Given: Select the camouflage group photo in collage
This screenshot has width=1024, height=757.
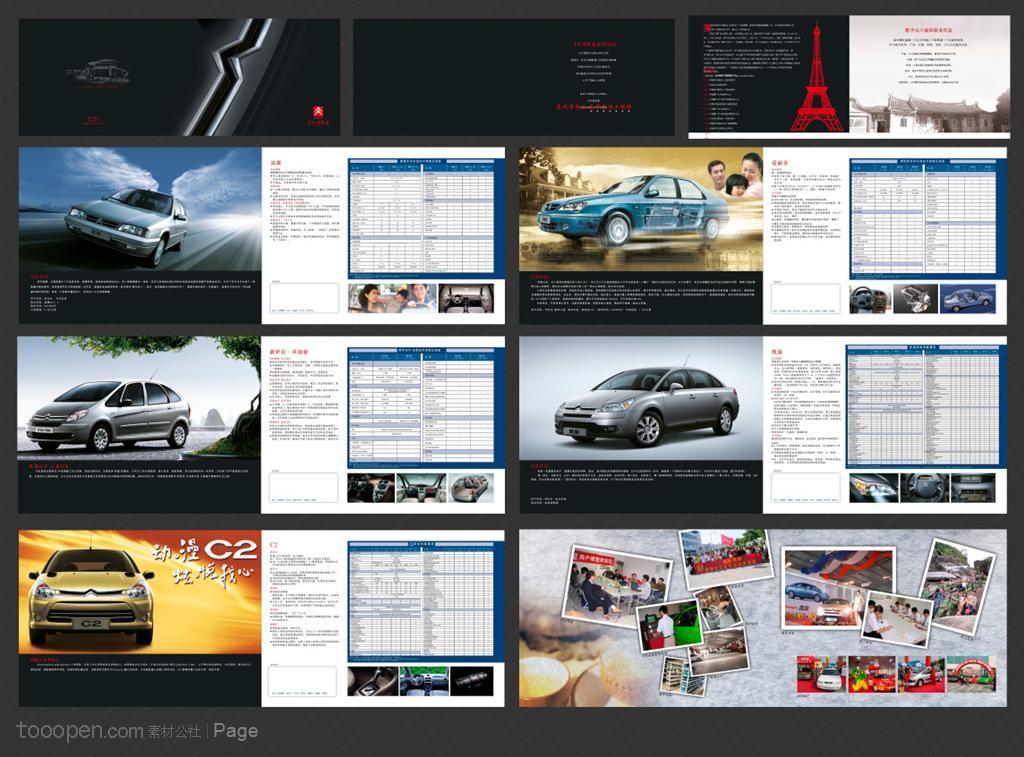Looking at the screenshot, I should [958, 588].
